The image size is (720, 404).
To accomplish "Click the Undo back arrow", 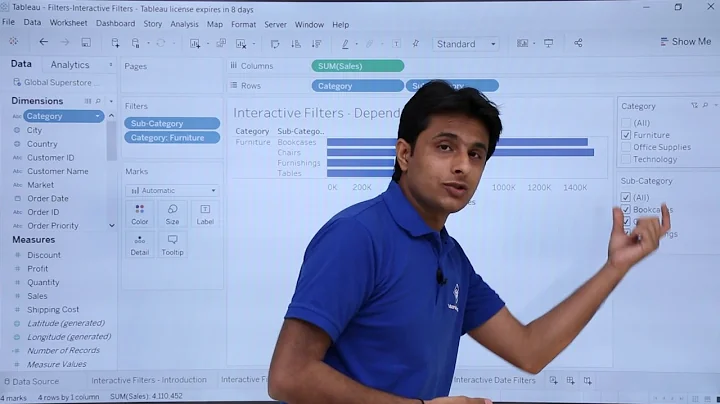I will [43, 42].
